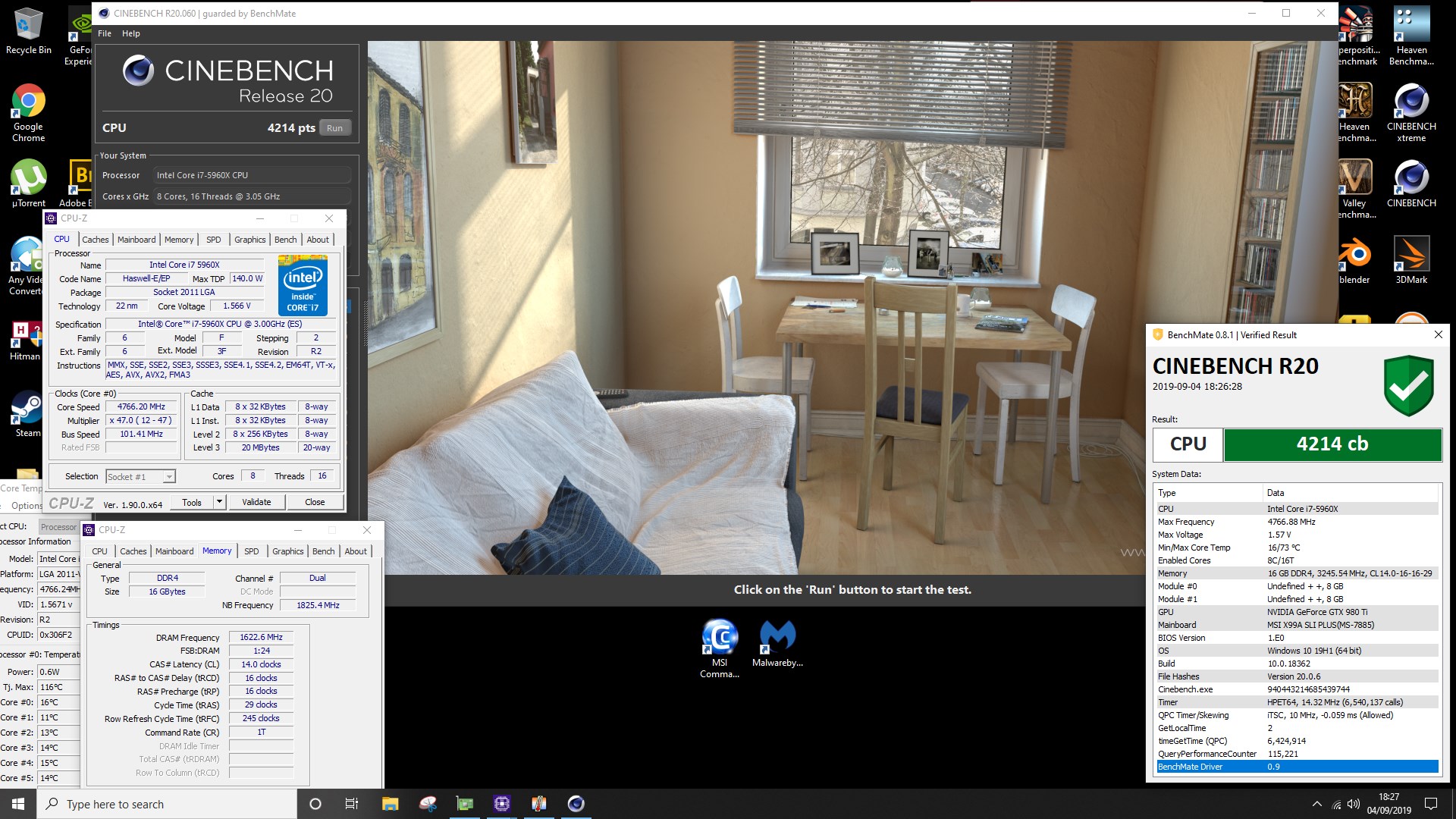Image resolution: width=1456 pixels, height=819 pixels.
Task: Click the CPU-Z Tools button
Action: [192, 502]
